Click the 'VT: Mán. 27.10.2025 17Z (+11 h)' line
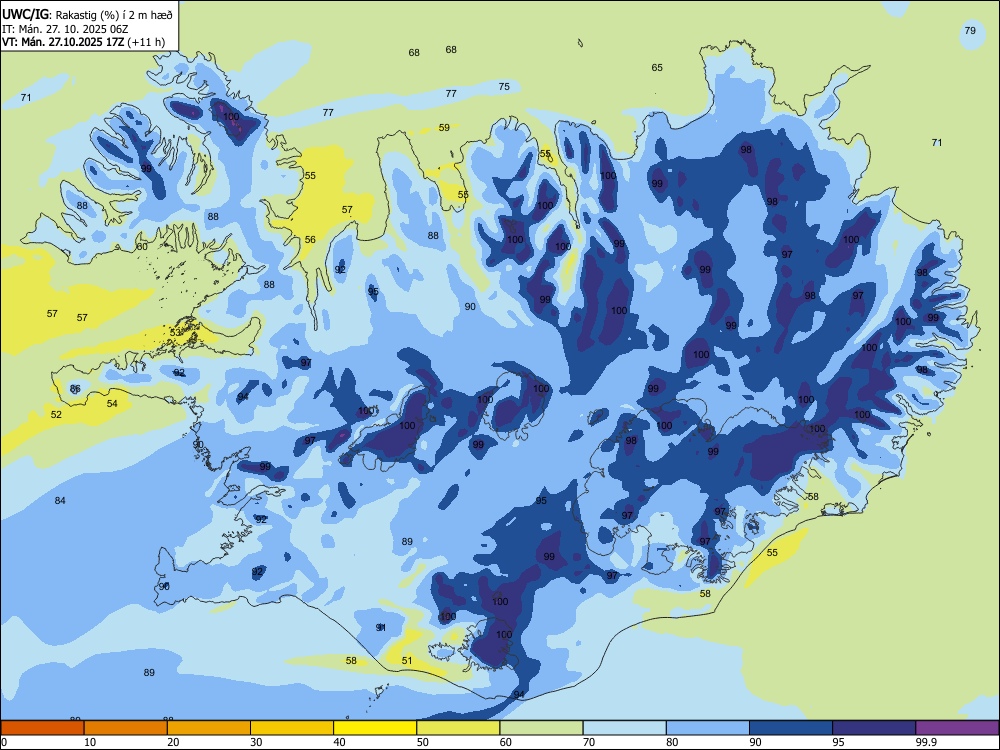 (x=84, y=42)
